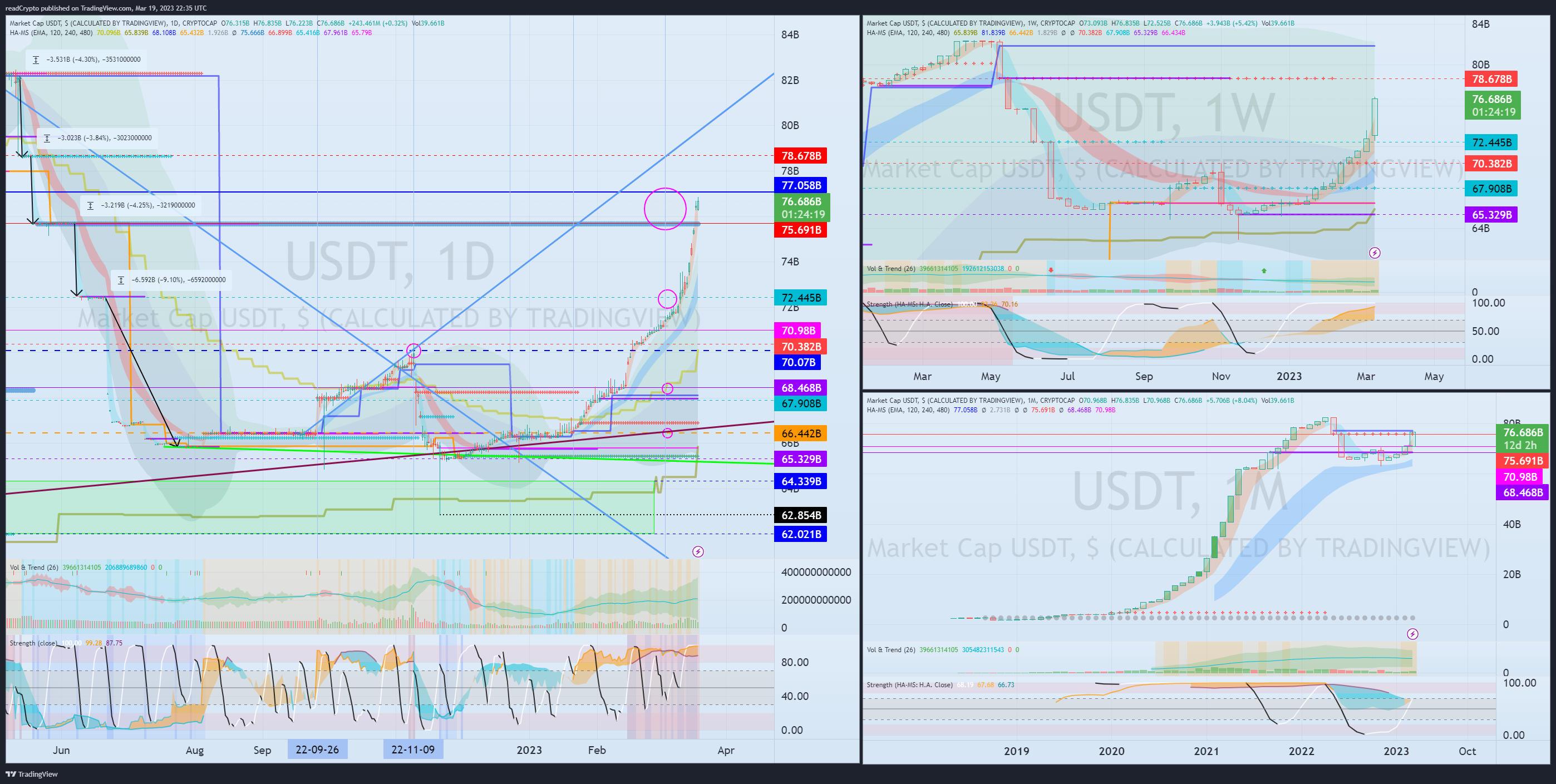This screenshot has height=784, width=1556.
Task: Click the 70.382B red label on 1W chart
Action: [1491, 164]
